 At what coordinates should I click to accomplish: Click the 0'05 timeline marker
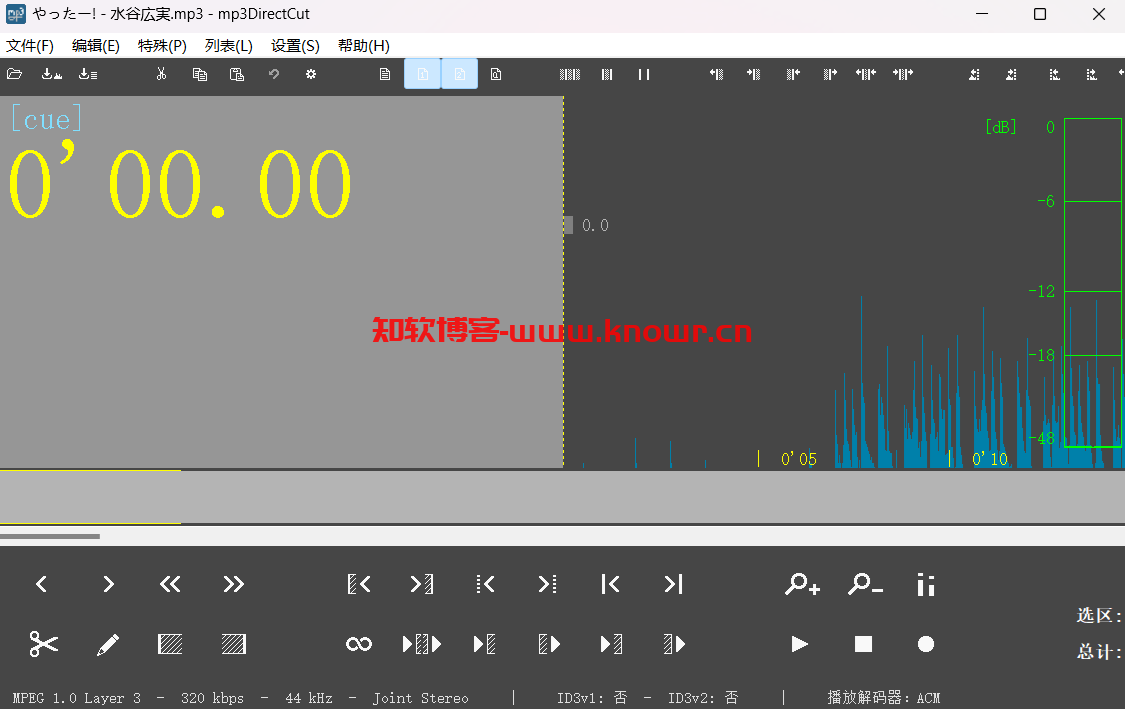pyautogui.click(x=799, y=459)
